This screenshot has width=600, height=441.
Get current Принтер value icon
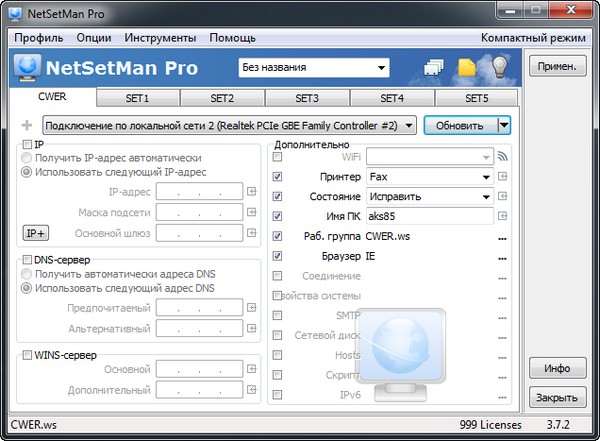[502, 176]
